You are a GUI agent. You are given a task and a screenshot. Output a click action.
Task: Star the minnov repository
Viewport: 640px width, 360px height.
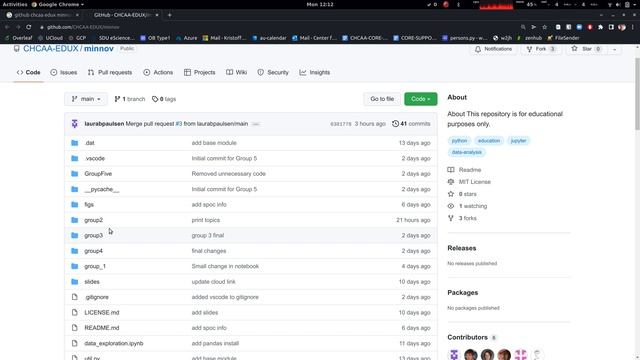[x=586, y=49]
